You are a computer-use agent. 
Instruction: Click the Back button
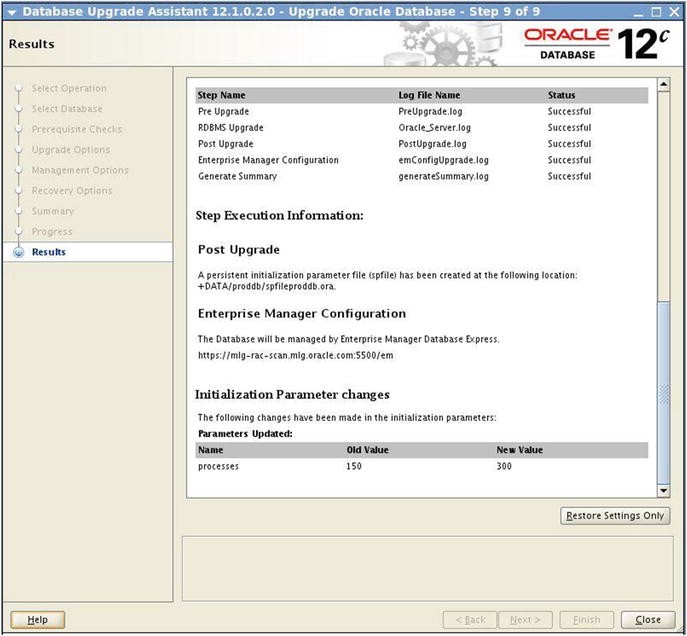tap(470, 620)
